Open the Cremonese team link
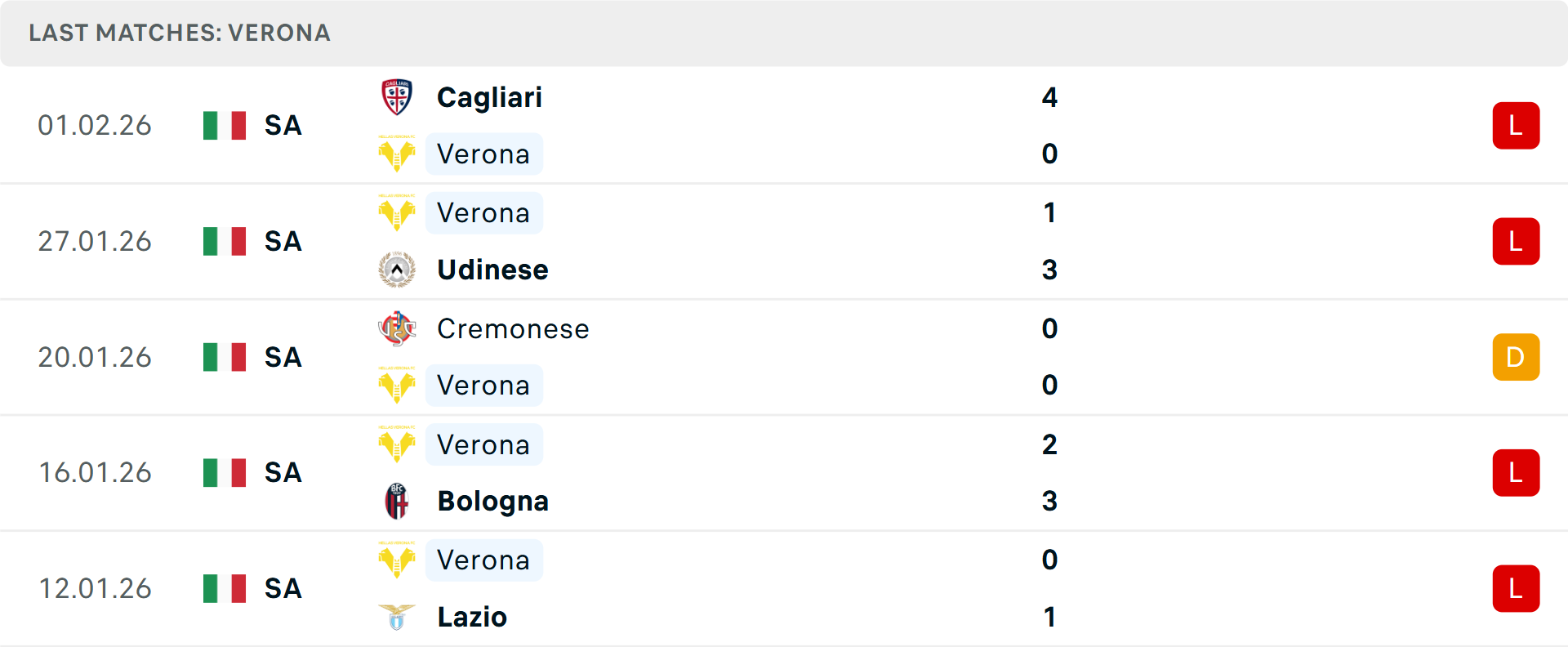This screenshot has width=1568, height=647. pyautogui.click(x=513, y=328)
